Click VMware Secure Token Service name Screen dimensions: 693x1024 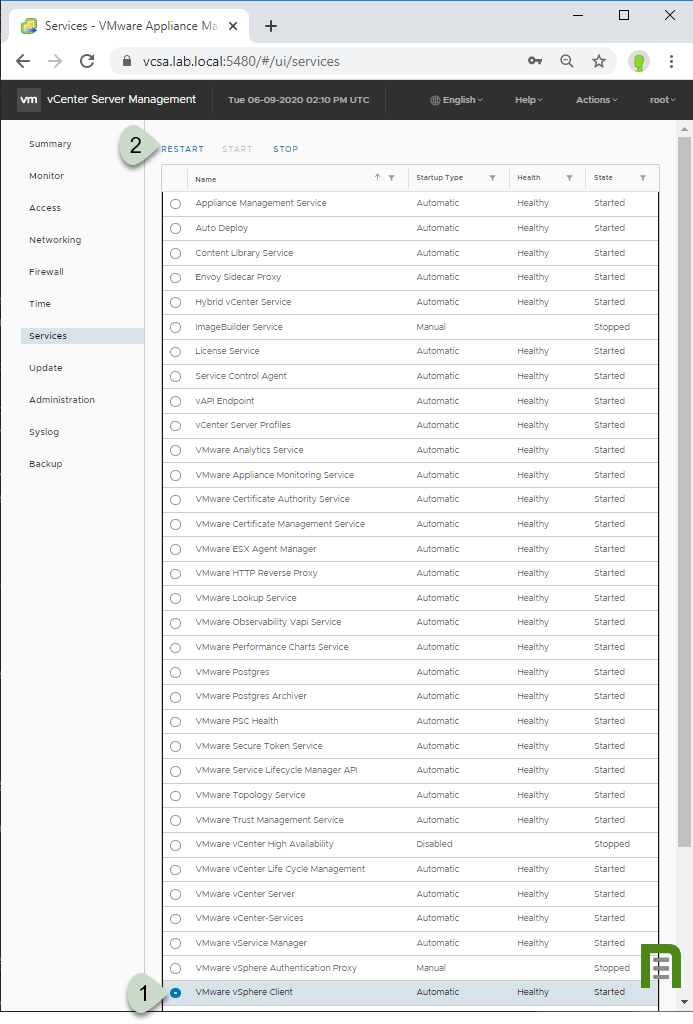tap(259, 746)
